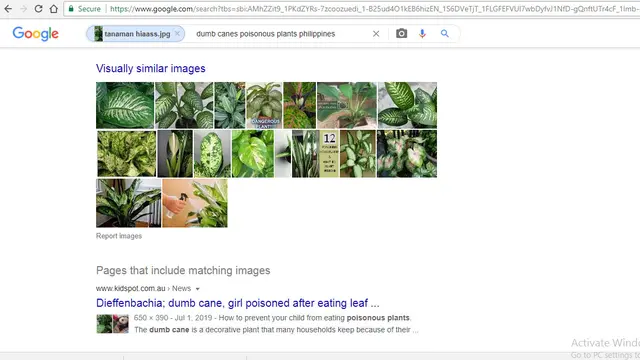Click the 'Pages that include matching images' heading
The width and height of the screenshot is (640, 360).
183,270
